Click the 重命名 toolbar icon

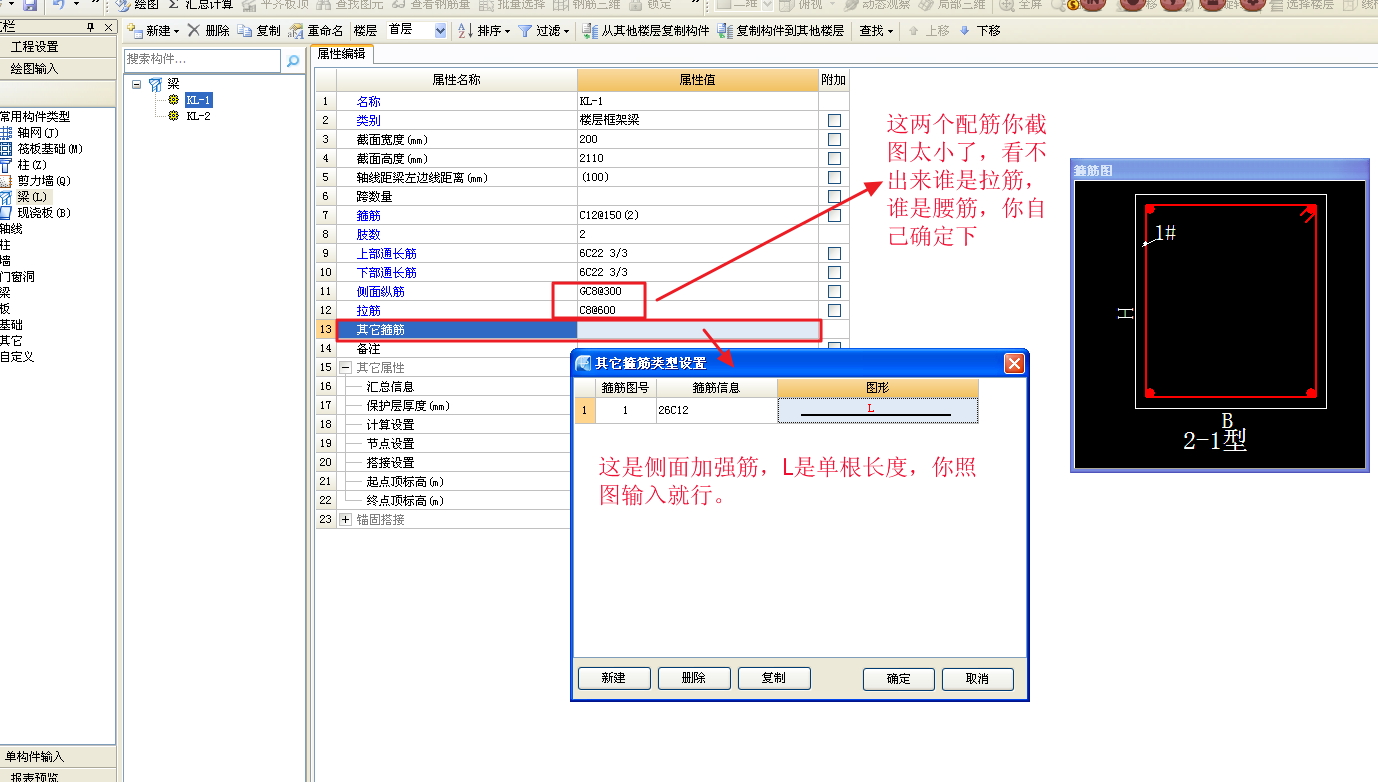pyautogui.click(x=296, y=31)
